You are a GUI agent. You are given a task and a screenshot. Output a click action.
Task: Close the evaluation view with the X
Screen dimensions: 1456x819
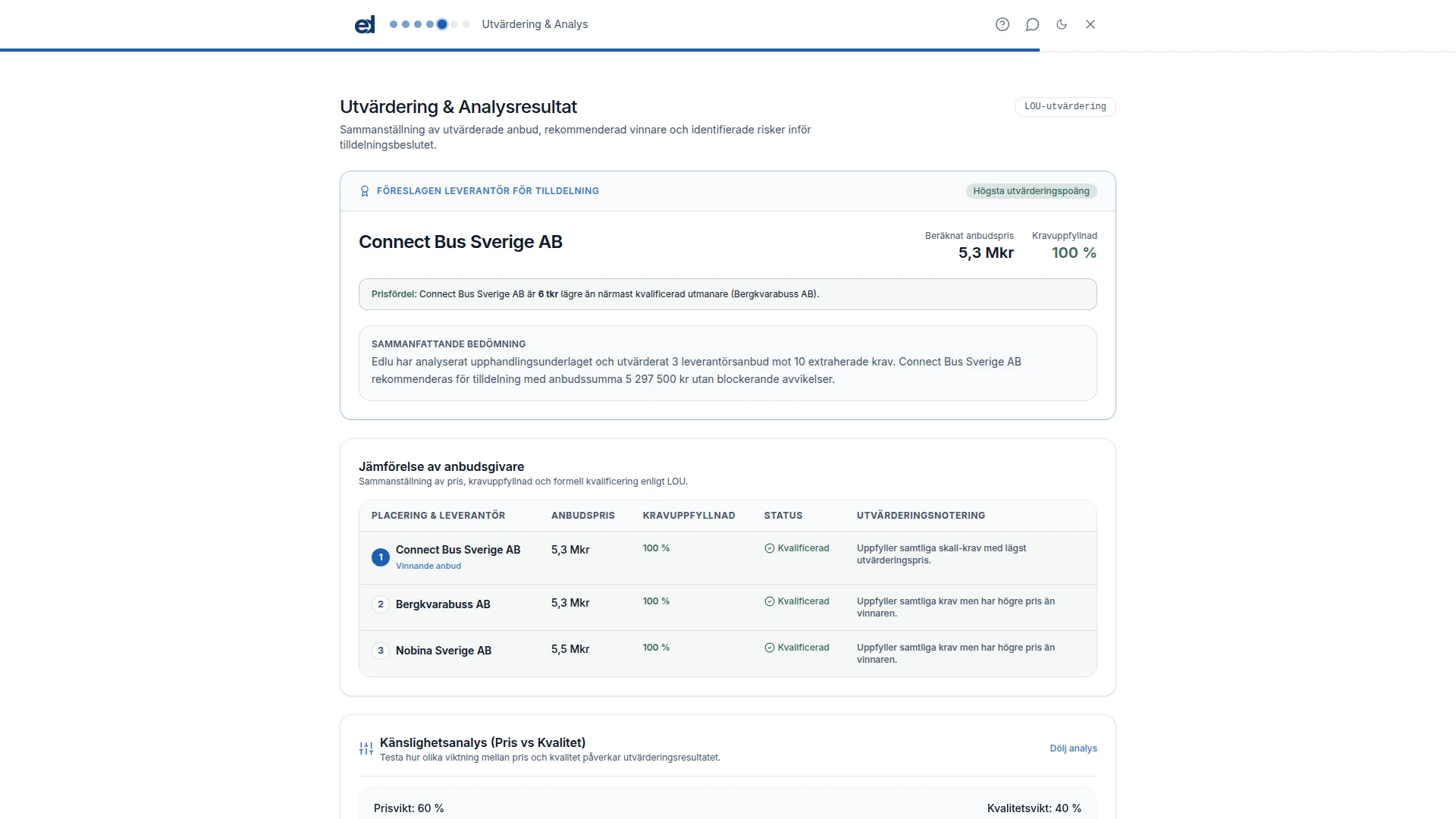1090,24
